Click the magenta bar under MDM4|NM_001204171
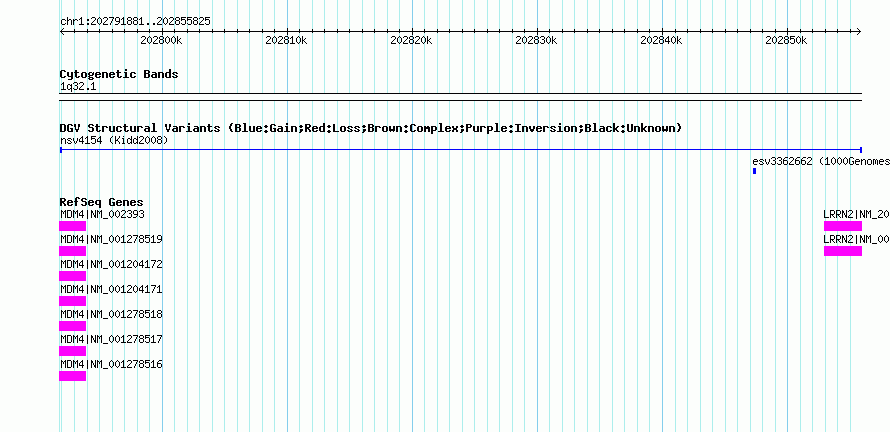 73,301
